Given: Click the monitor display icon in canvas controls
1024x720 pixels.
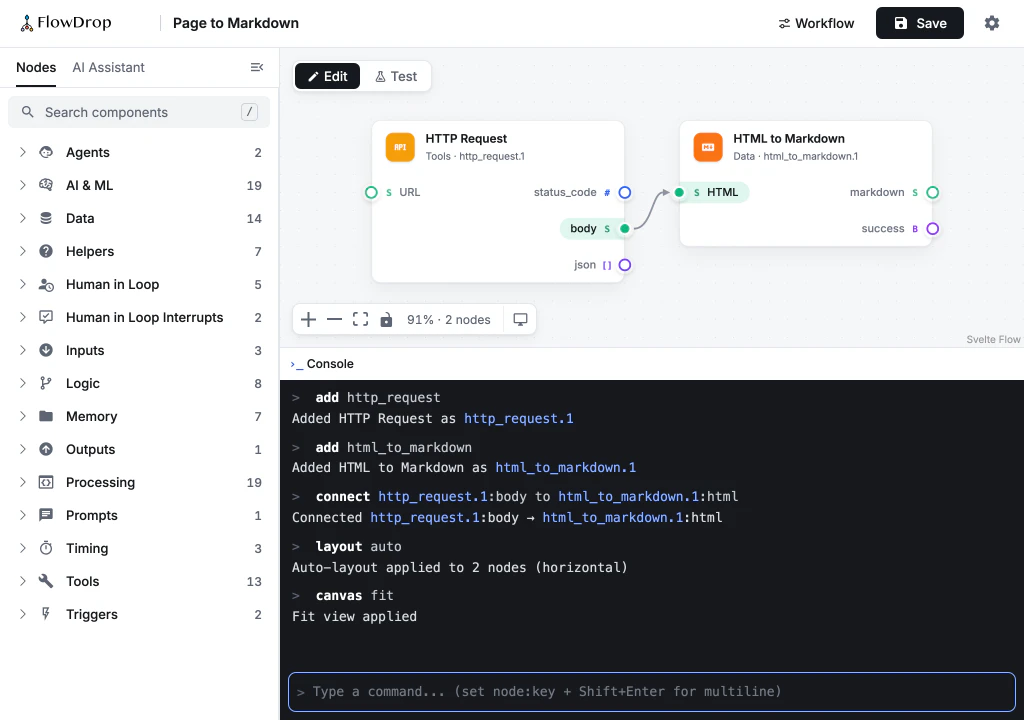Looking at the screenshot, I should (520, 319).
